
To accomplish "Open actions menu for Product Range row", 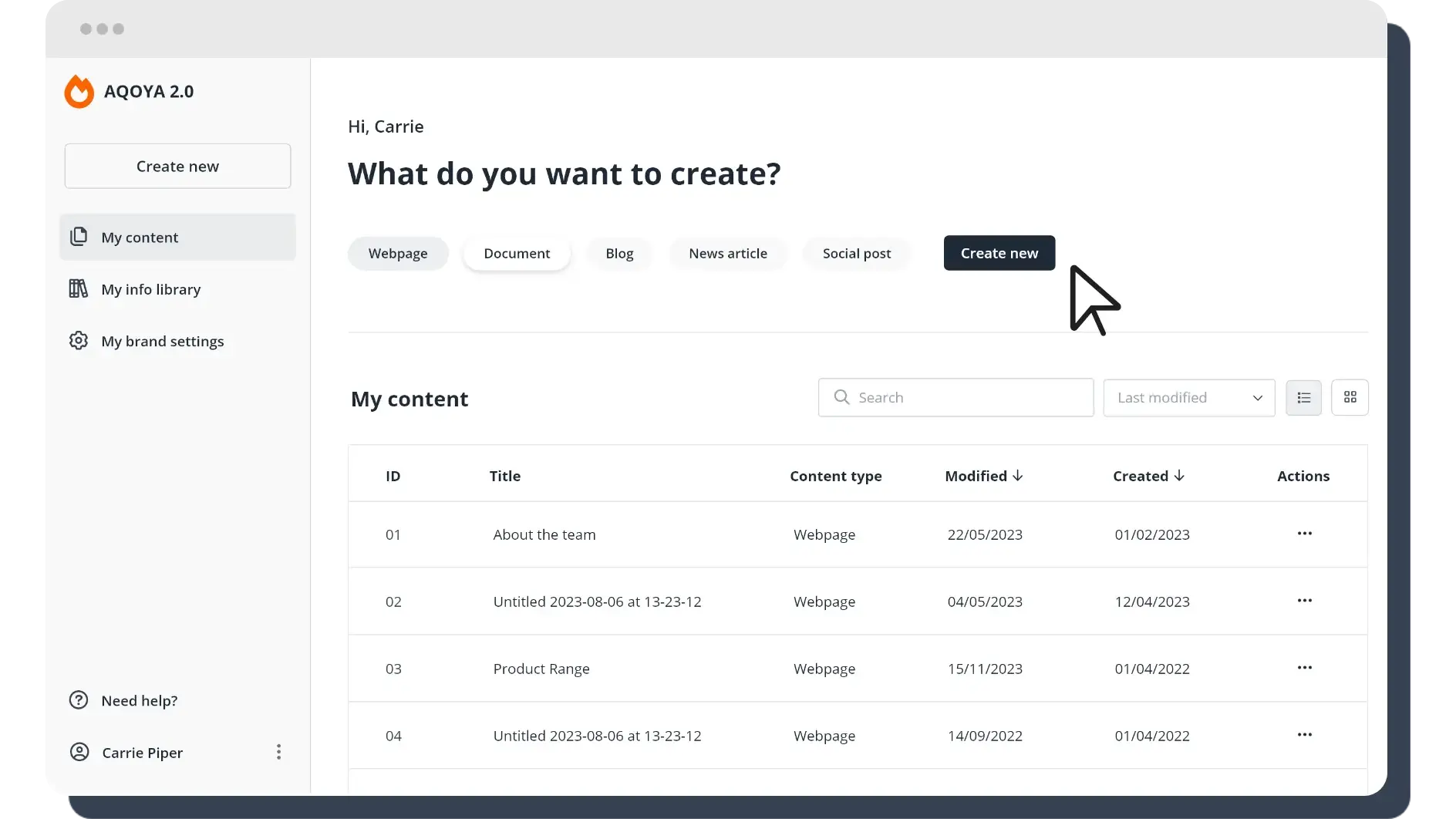I will pyautogui.click(x=1304, y=668).
